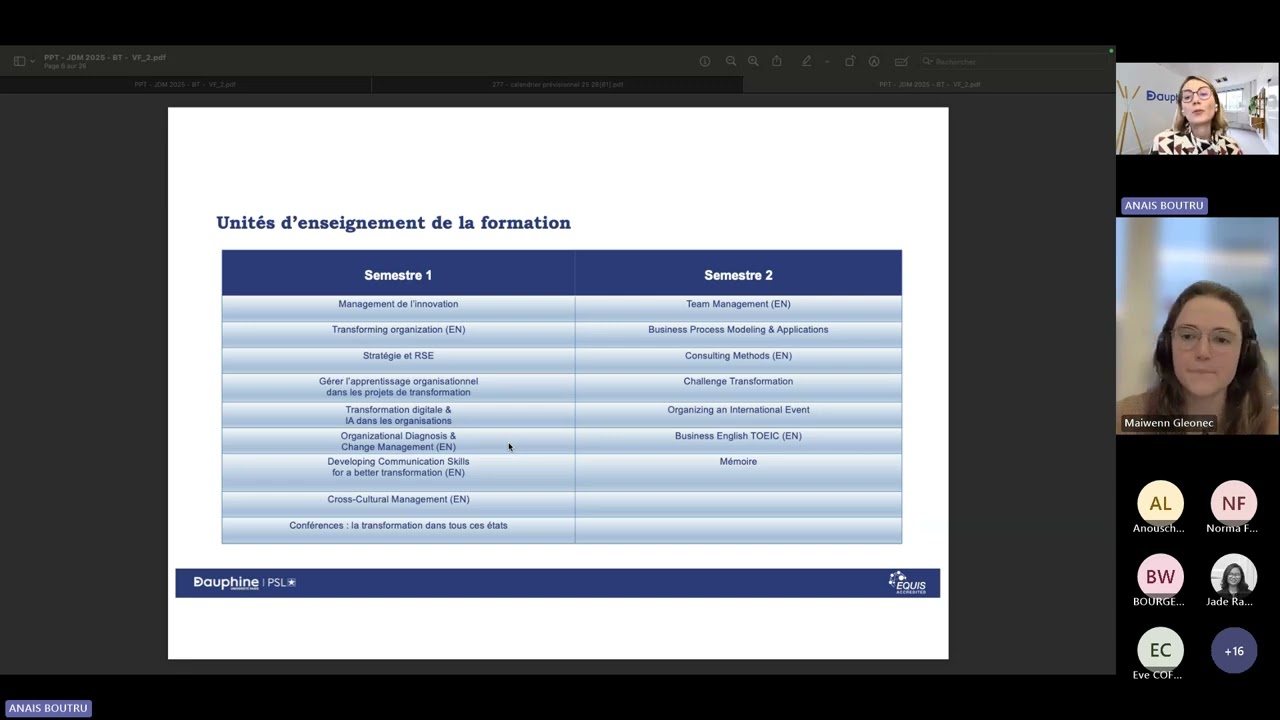Click the zoom out magnifier icon
The width and height of the screenshot is (1280, 720).
[731, 61]
